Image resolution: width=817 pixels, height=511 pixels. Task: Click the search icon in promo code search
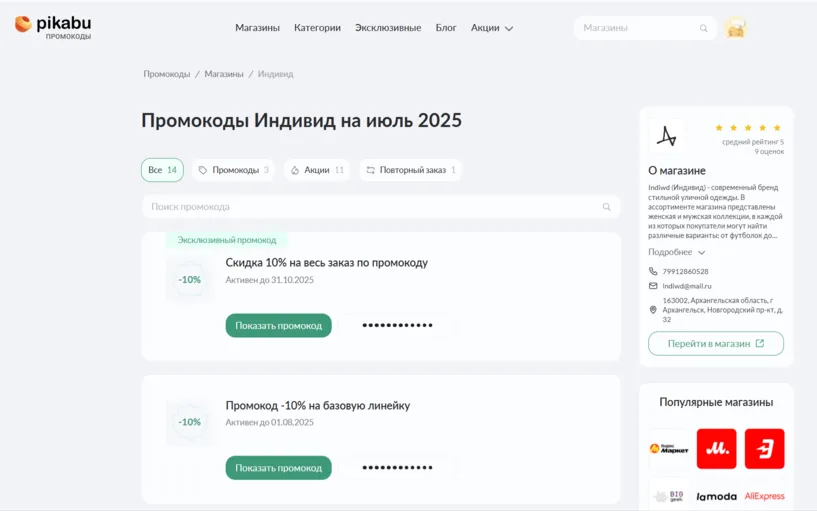coord(606,207)
